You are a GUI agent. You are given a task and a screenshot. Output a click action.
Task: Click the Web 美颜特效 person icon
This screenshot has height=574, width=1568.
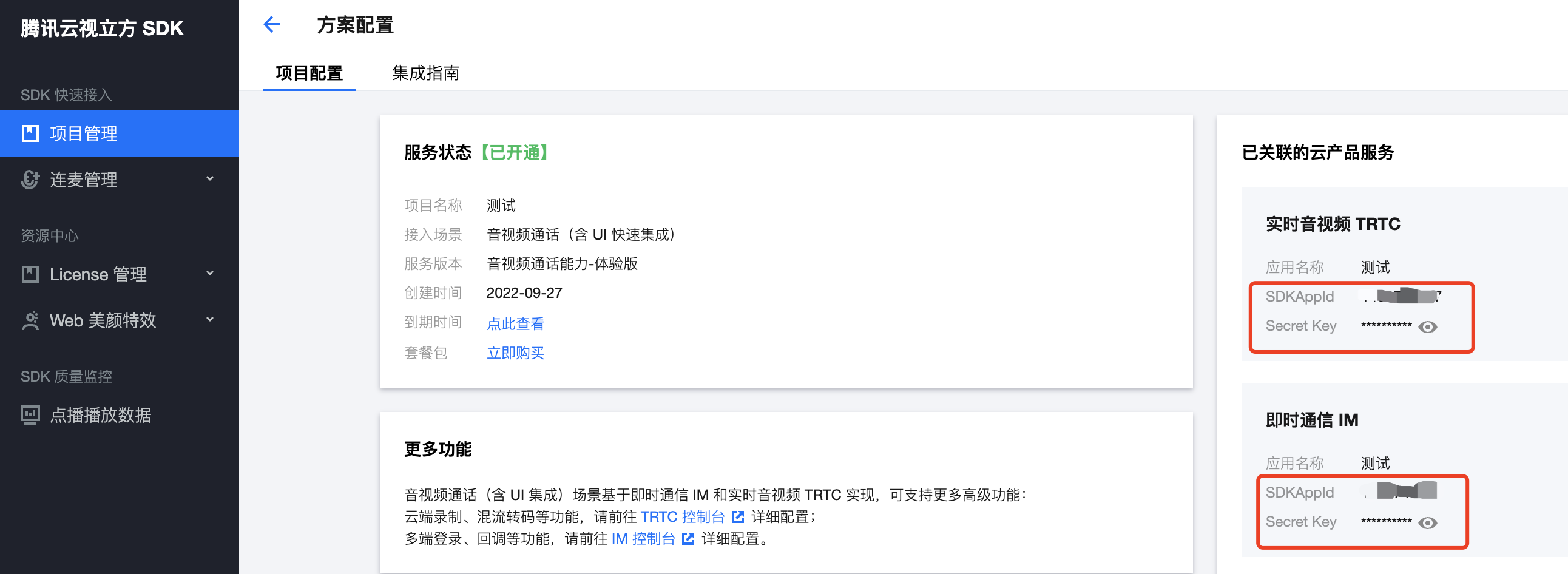coord(30,320)
